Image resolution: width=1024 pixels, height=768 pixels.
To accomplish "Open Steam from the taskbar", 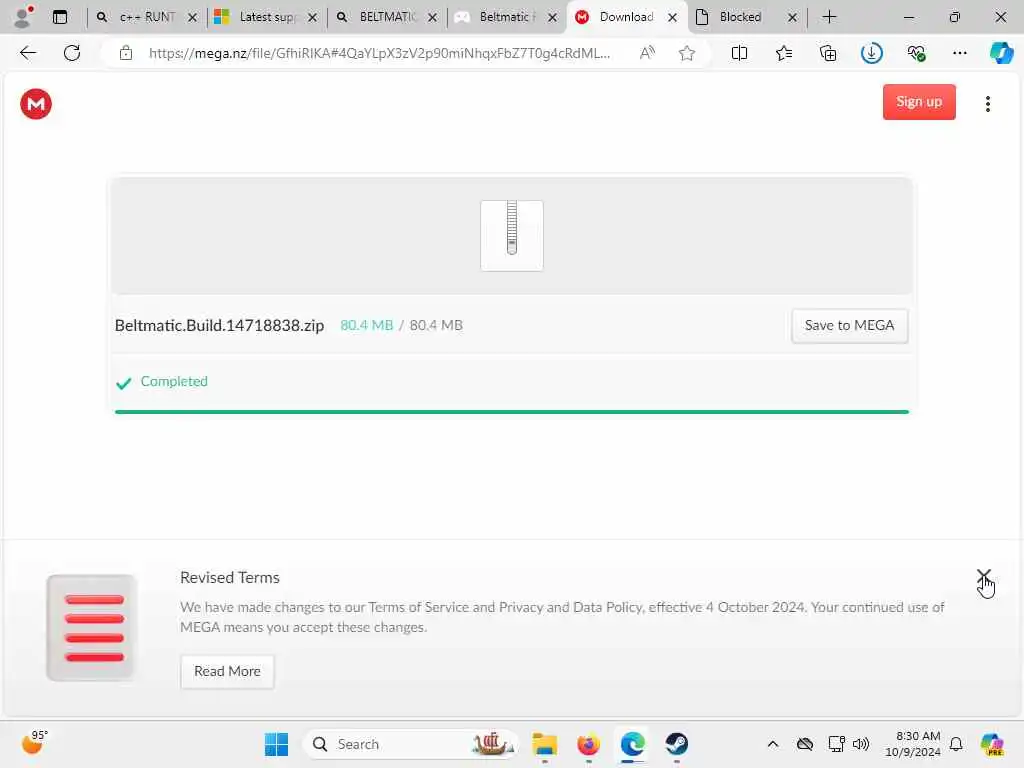I will coord(677,744).
